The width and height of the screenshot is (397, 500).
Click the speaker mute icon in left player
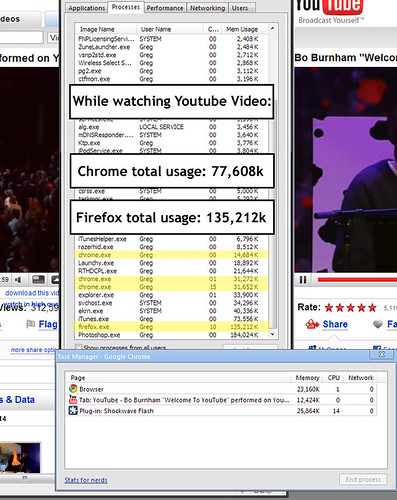18,279
